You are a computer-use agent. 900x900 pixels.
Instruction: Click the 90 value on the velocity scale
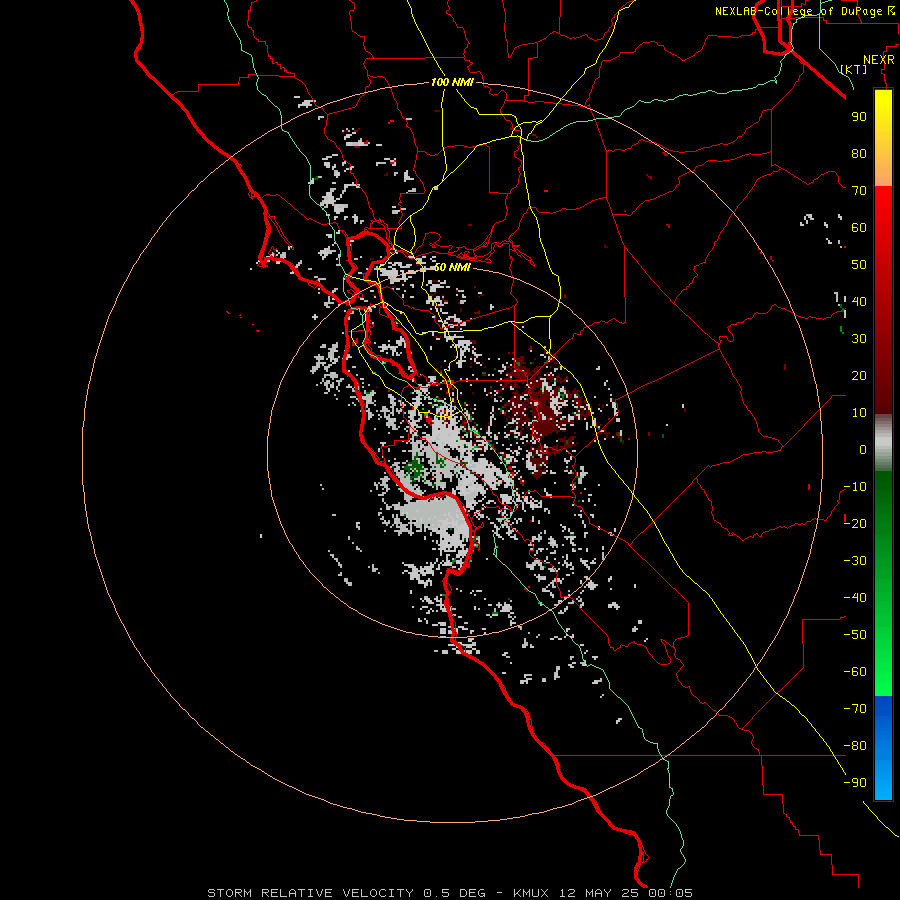[859, 117]
